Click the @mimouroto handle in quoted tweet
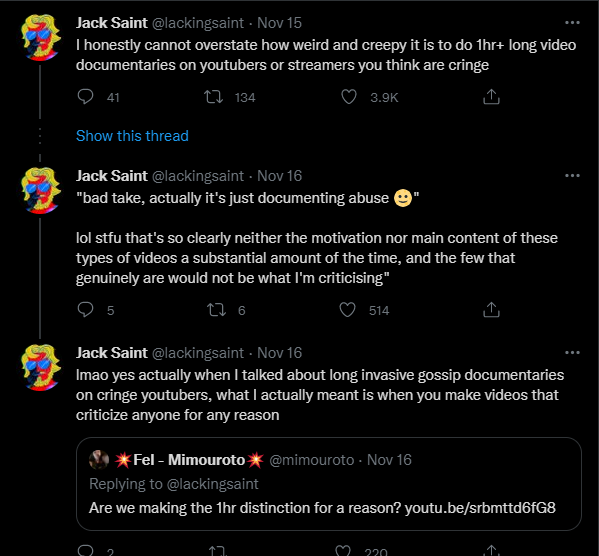This screenshot has width=599, height=556. pos(312,460)
